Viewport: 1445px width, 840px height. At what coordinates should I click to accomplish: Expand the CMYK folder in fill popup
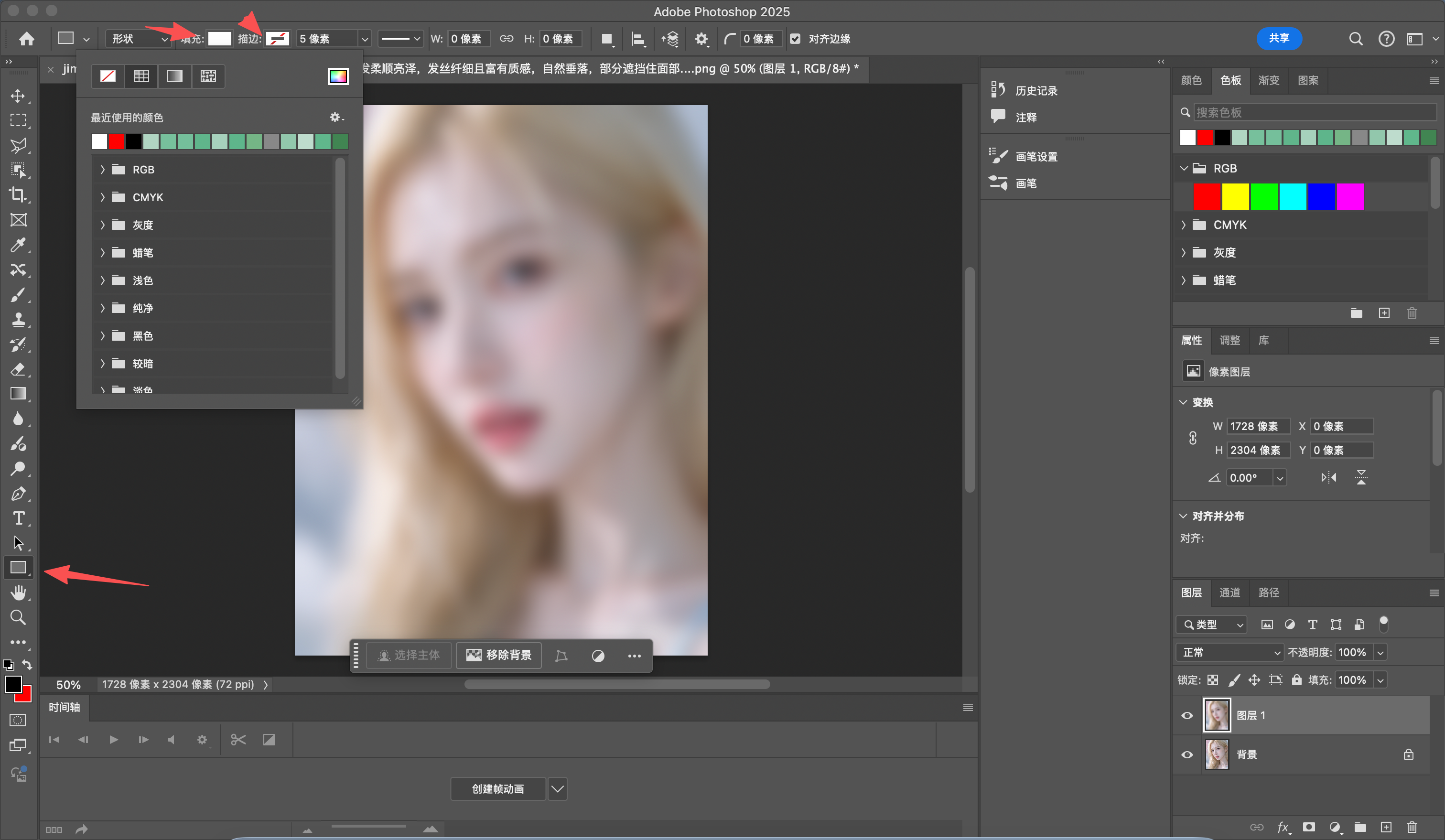[x=103, y=197]
